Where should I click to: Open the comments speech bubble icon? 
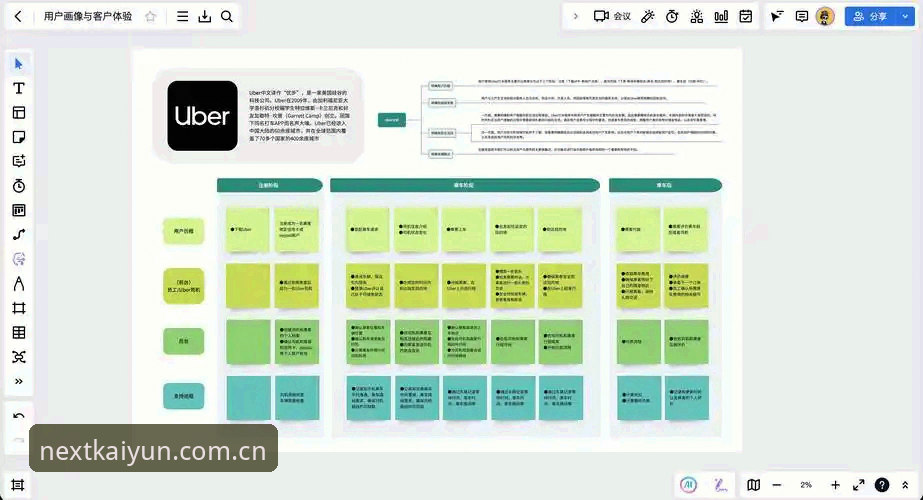pyautogui.click(x=801, y=16)
